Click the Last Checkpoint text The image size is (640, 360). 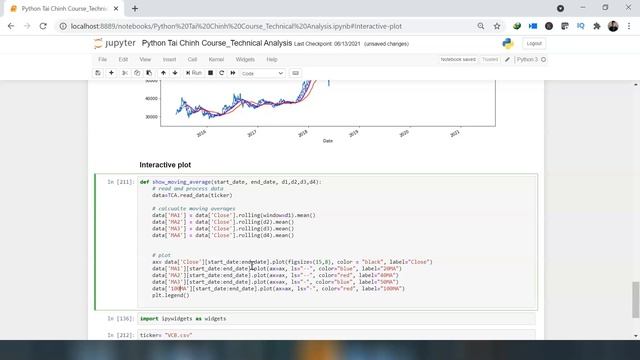(327, 44)
